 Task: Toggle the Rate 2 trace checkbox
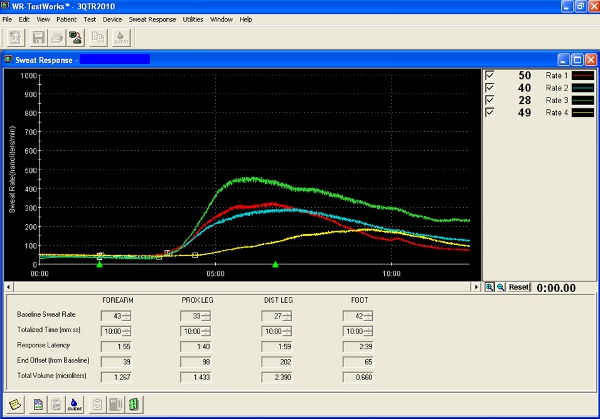tap(489, 88)
